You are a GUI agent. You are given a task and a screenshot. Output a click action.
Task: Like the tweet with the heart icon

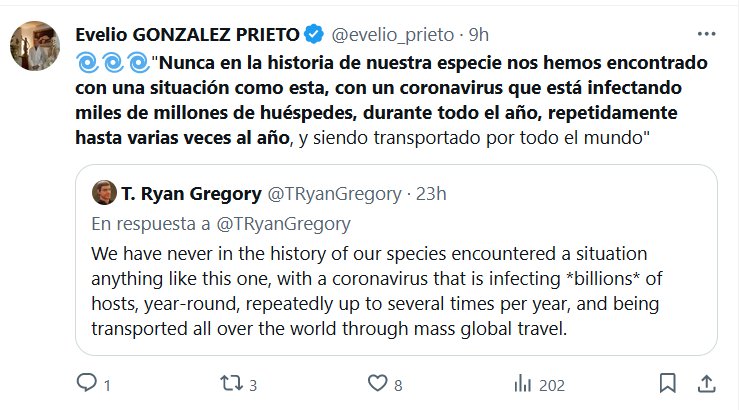pyautogui.click(x=377, y=383)
